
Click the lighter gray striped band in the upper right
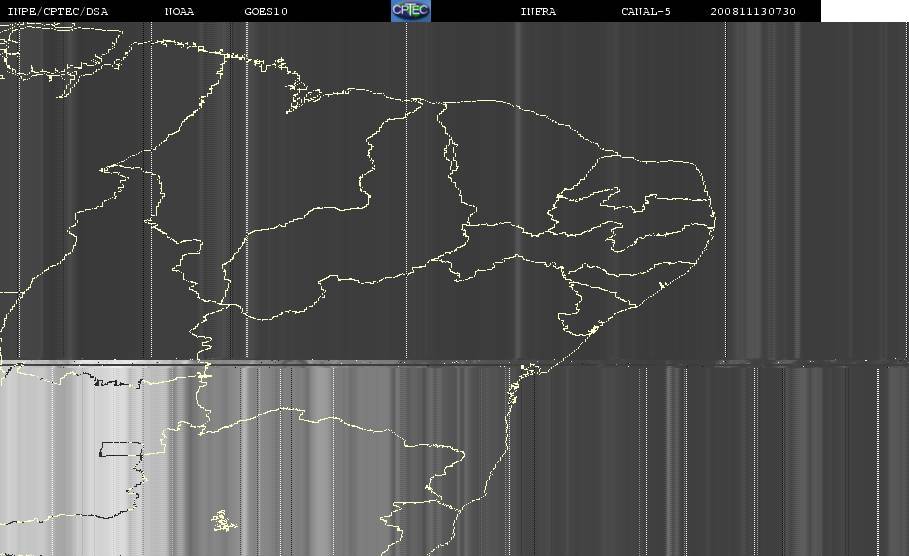coord(765,190)
